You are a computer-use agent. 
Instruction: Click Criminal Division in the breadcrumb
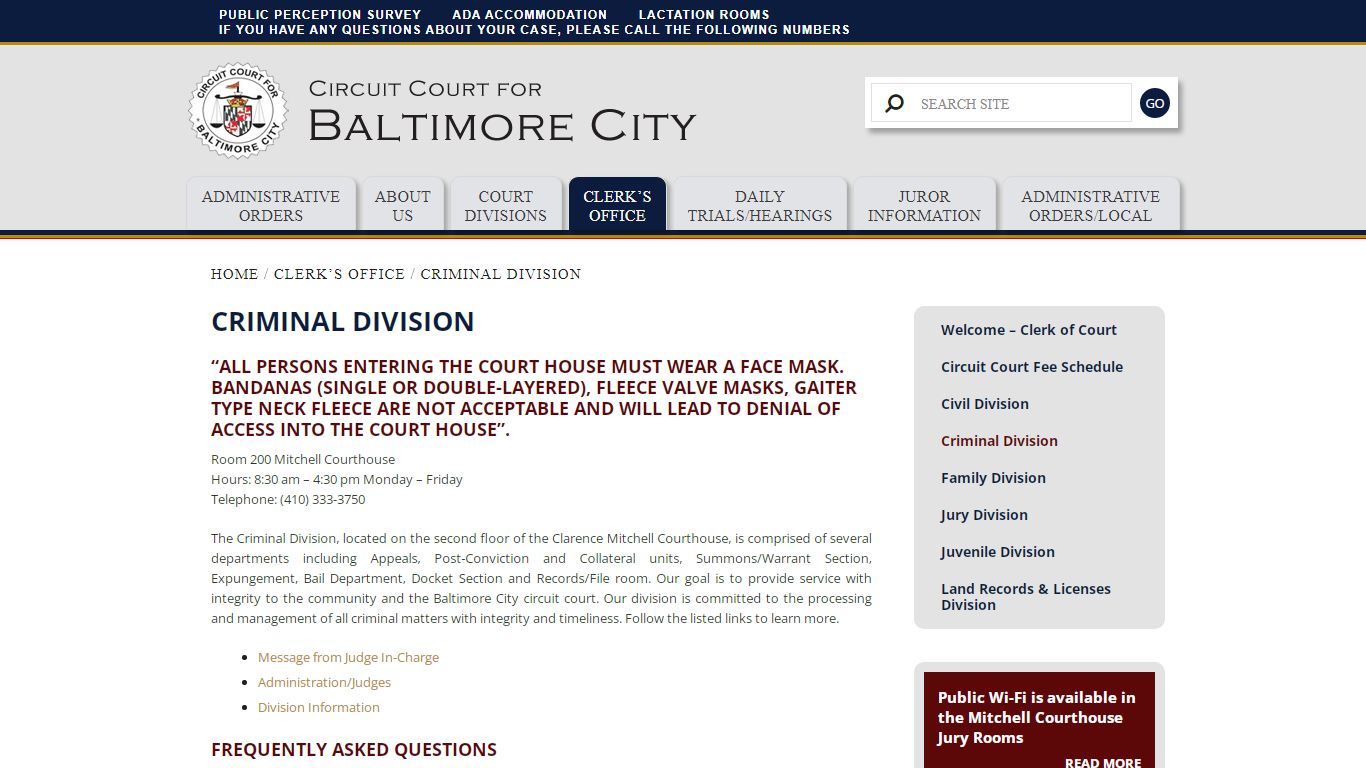501,274
